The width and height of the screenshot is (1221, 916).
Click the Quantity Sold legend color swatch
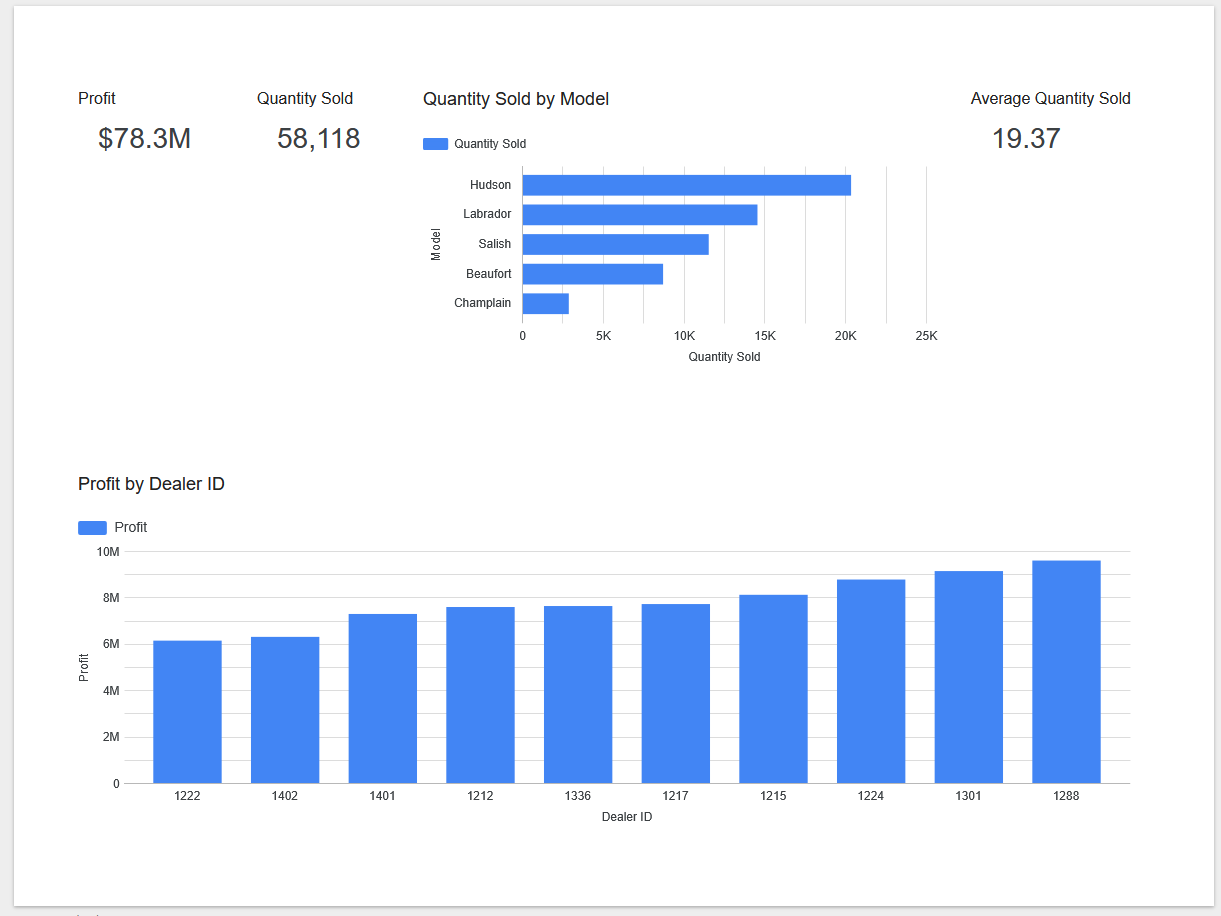(434, 143)
